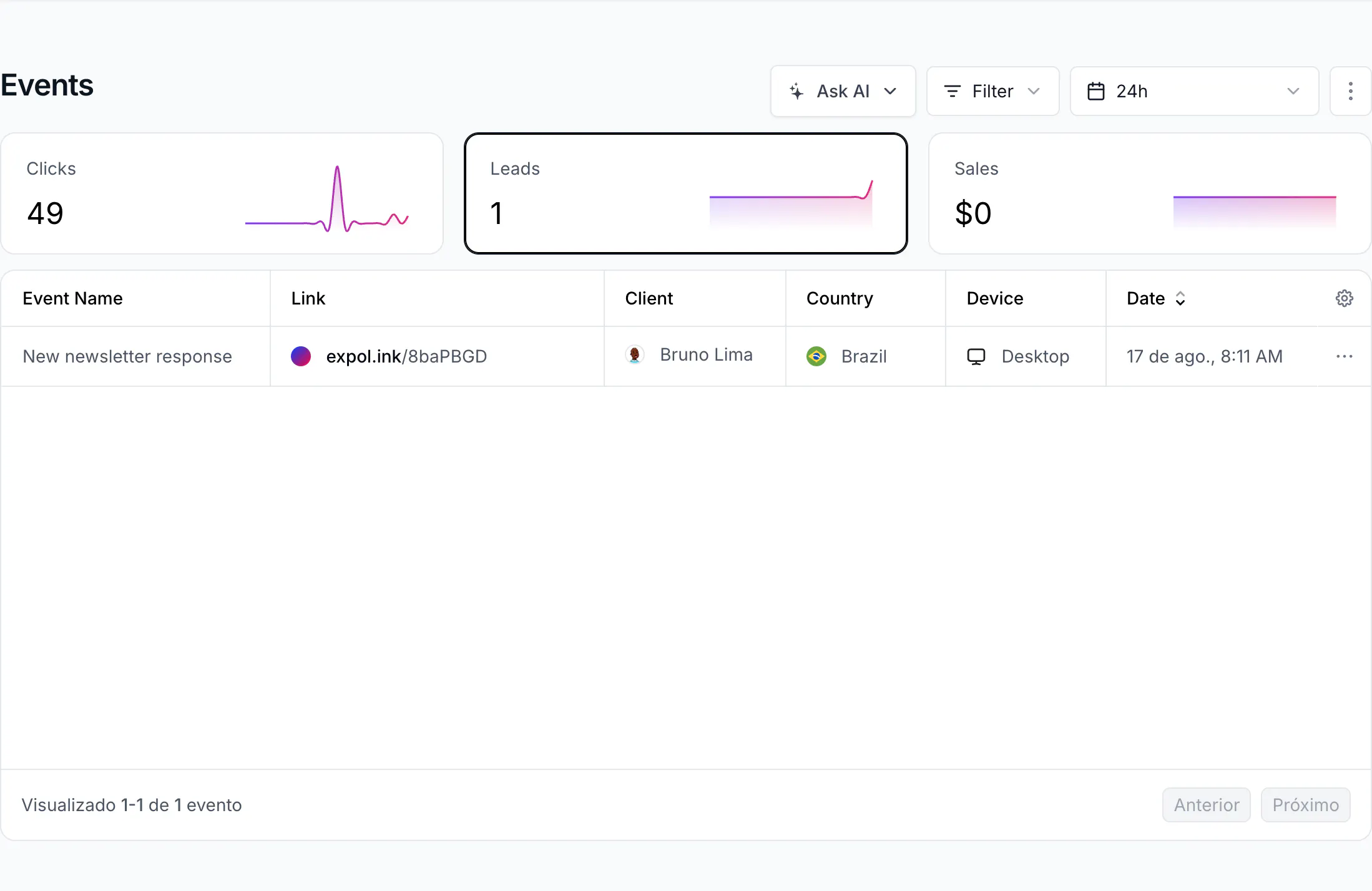
Task: Open the three-dot options menu near 24h
Action: (x=1350, y=91)
